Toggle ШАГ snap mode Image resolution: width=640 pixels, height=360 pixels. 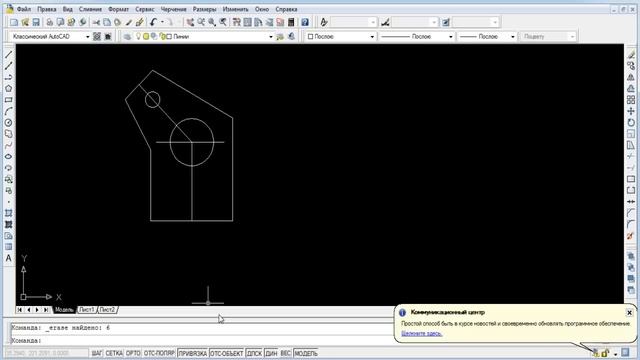pos(97,353)
